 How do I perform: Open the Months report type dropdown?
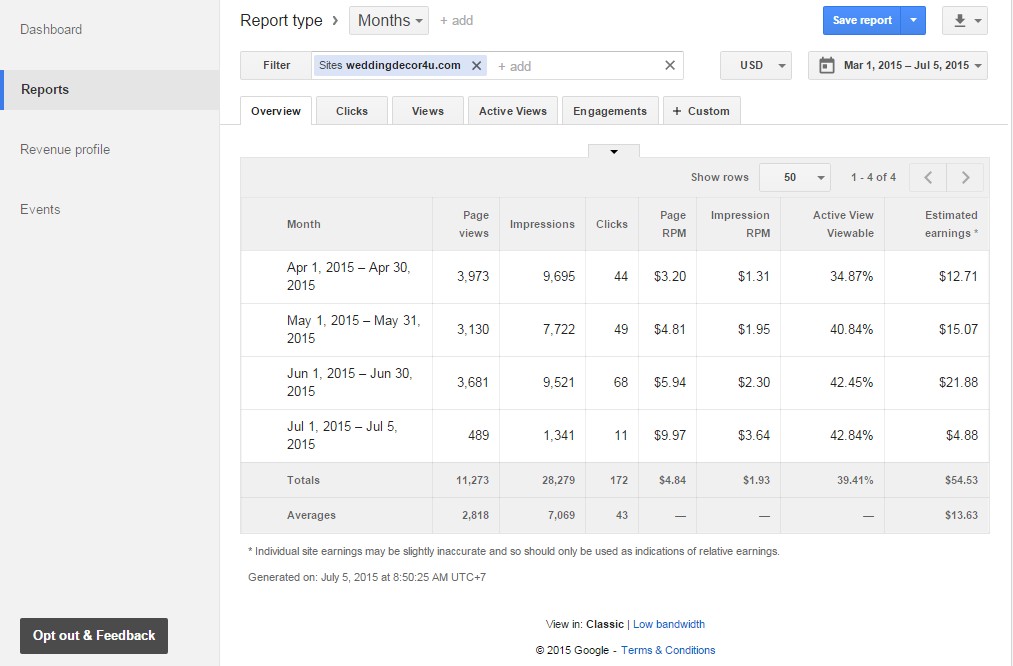click(x=389, y=20)
